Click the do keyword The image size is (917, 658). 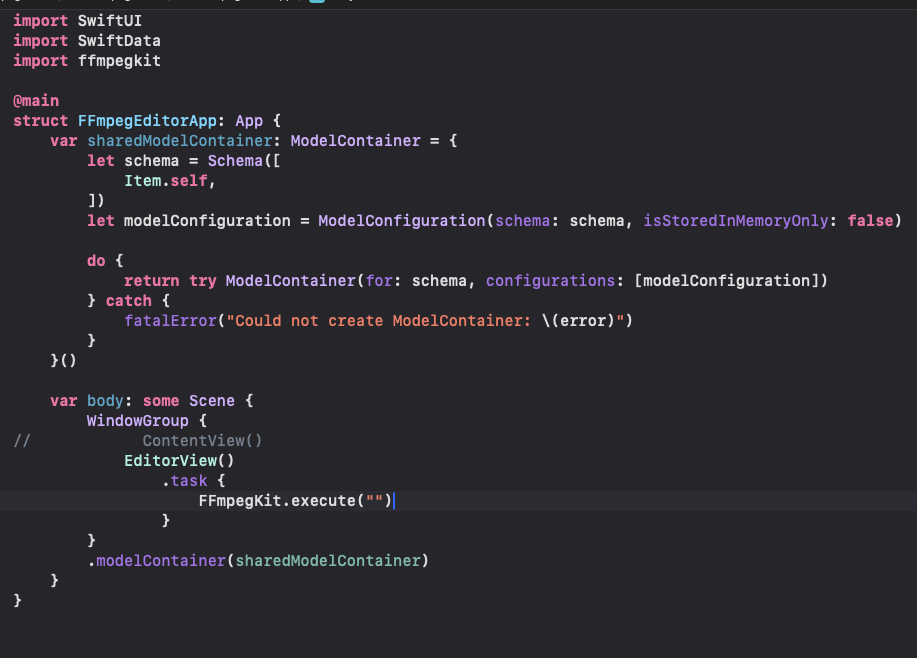pos(96,261)
